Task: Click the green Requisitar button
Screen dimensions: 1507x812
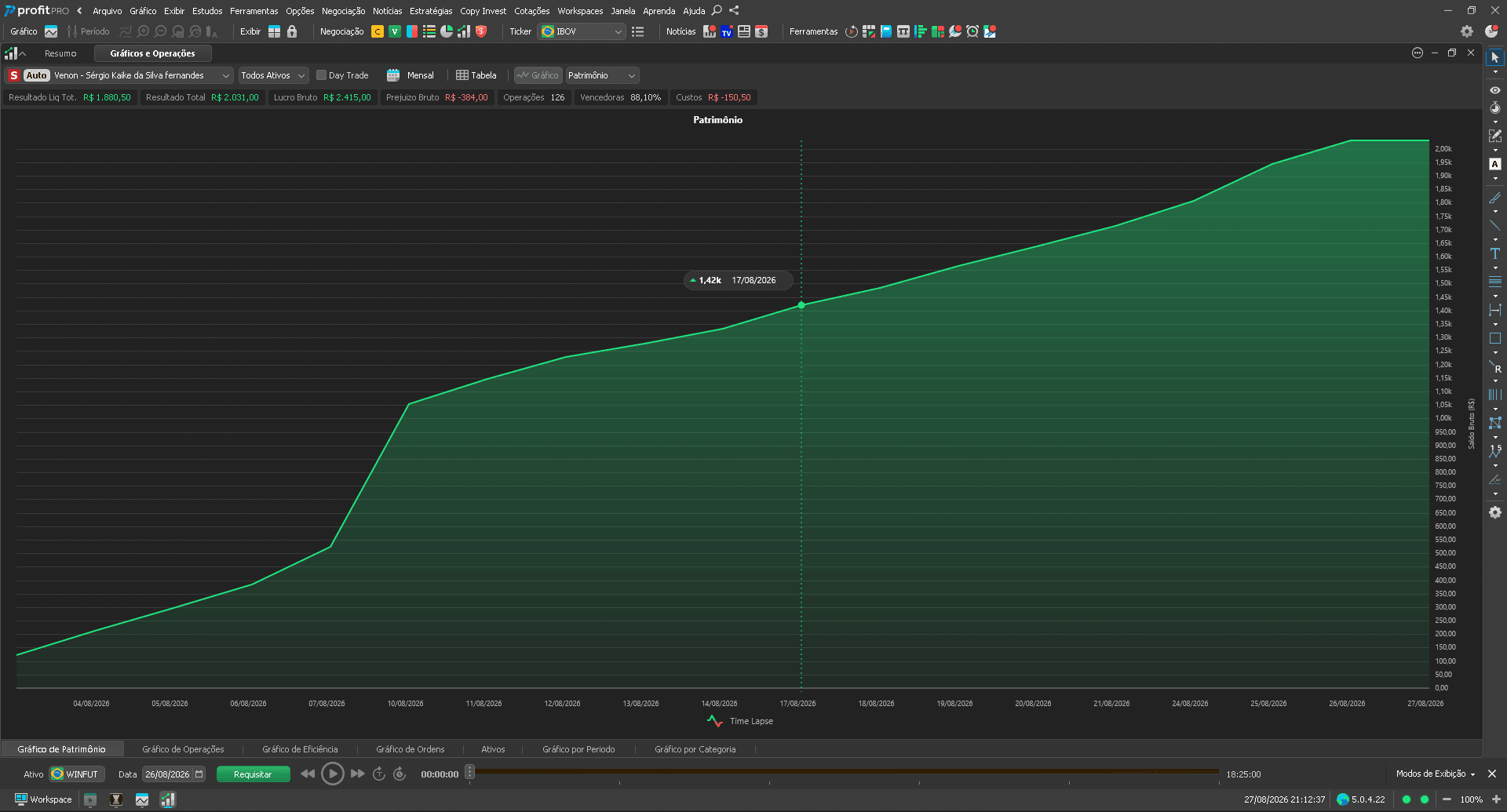Action: [253, 774]
